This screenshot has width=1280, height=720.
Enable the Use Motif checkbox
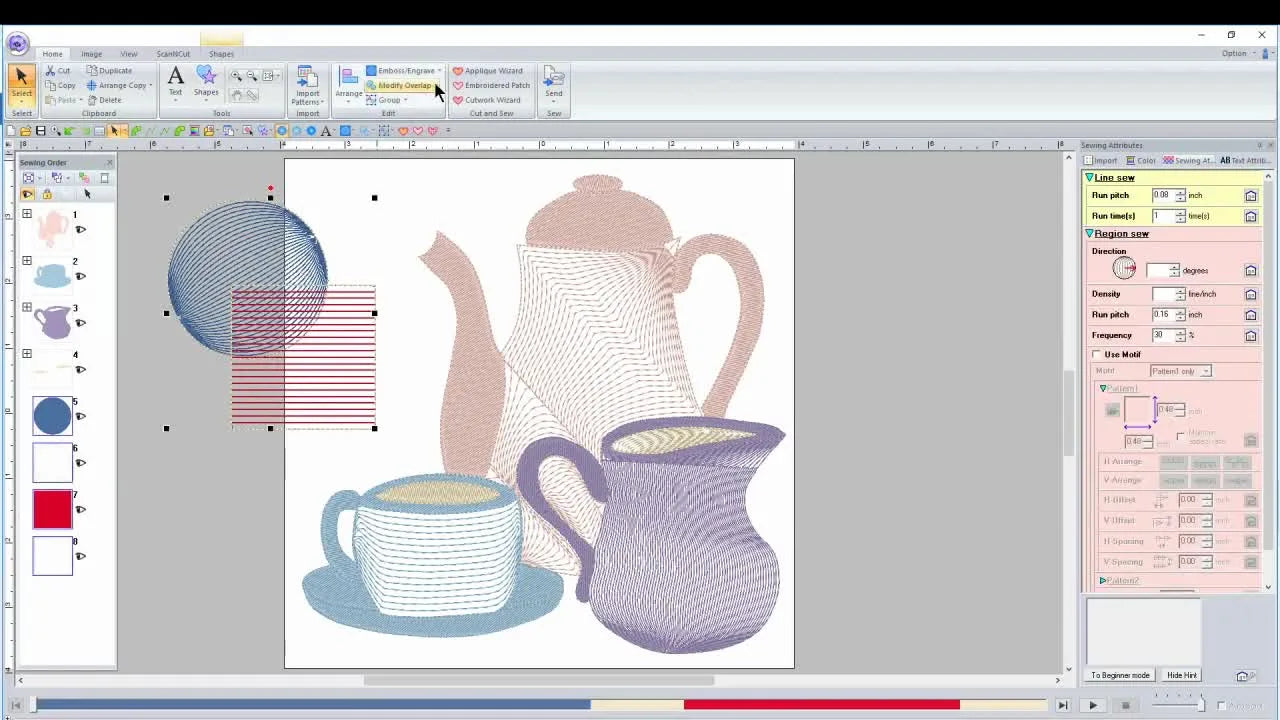pos(1096,354)
